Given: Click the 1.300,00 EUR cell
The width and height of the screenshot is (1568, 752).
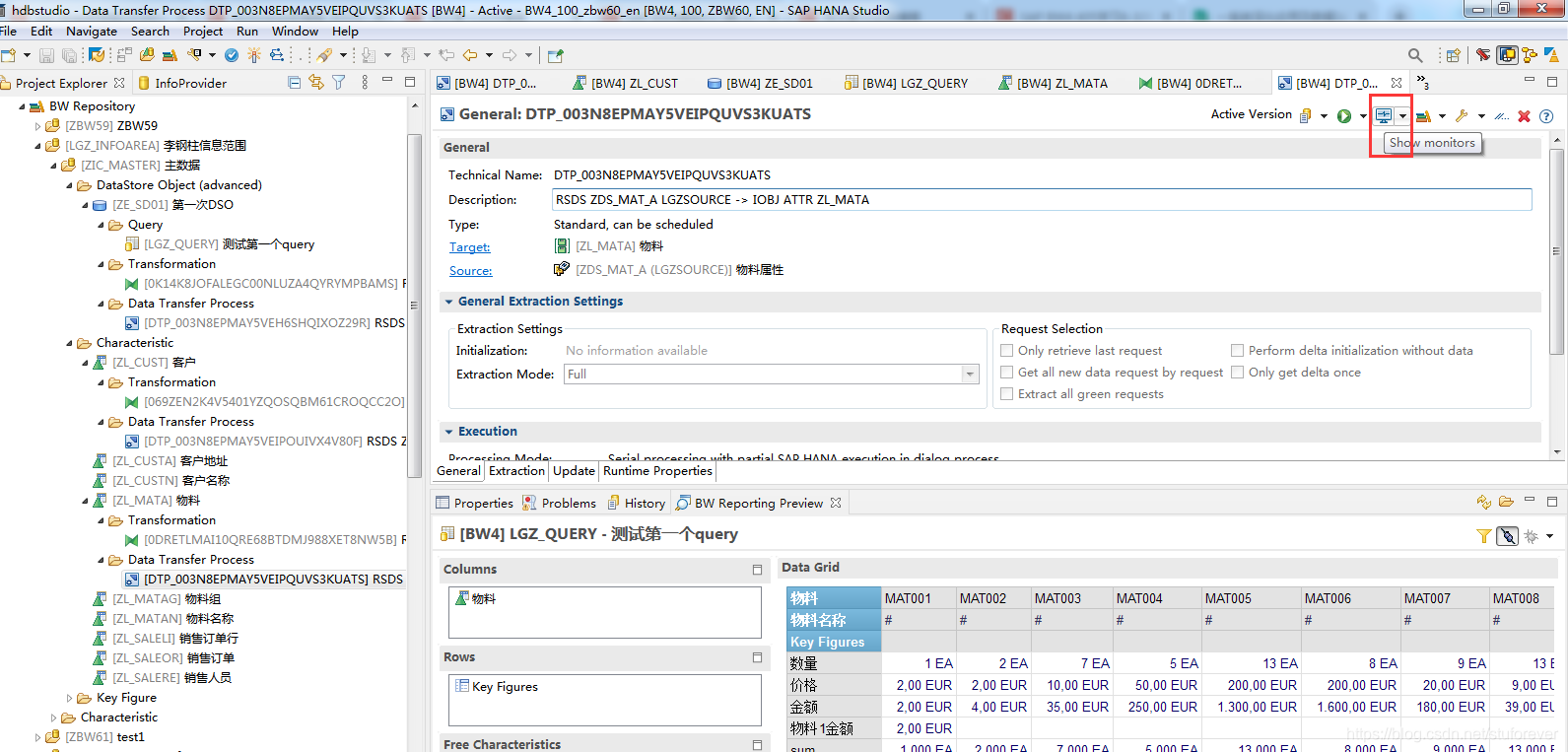Looking at the screenshot, I should [1250, 707].
